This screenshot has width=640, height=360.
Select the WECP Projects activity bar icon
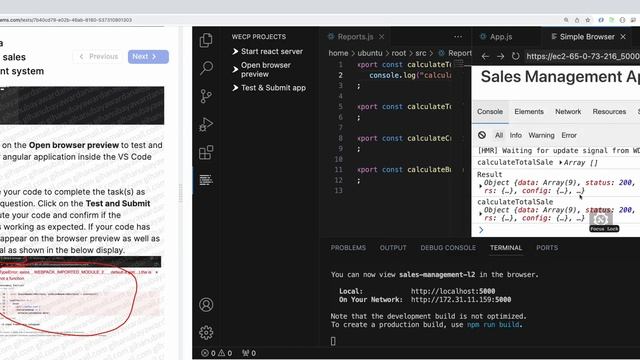pos(206,180)
